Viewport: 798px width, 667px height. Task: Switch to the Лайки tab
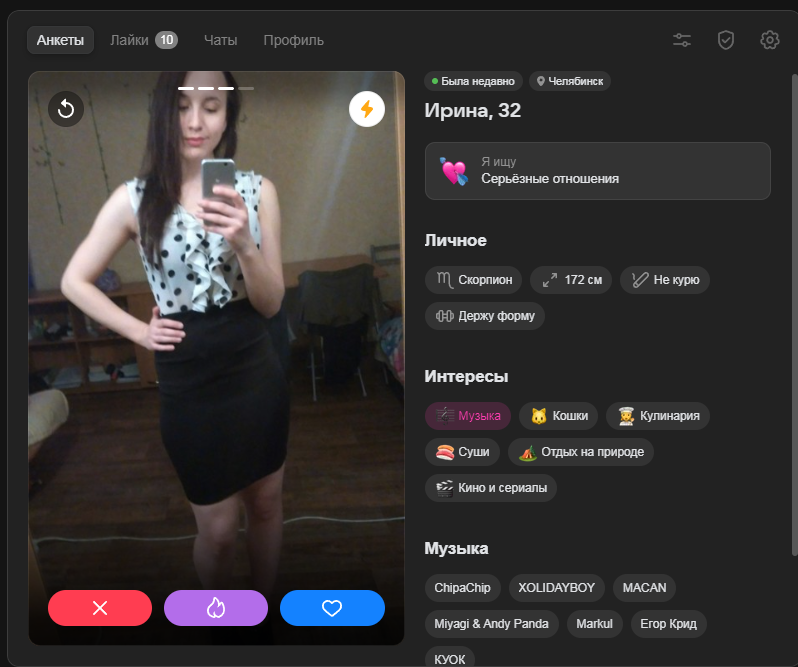click(x=143, y=40)
